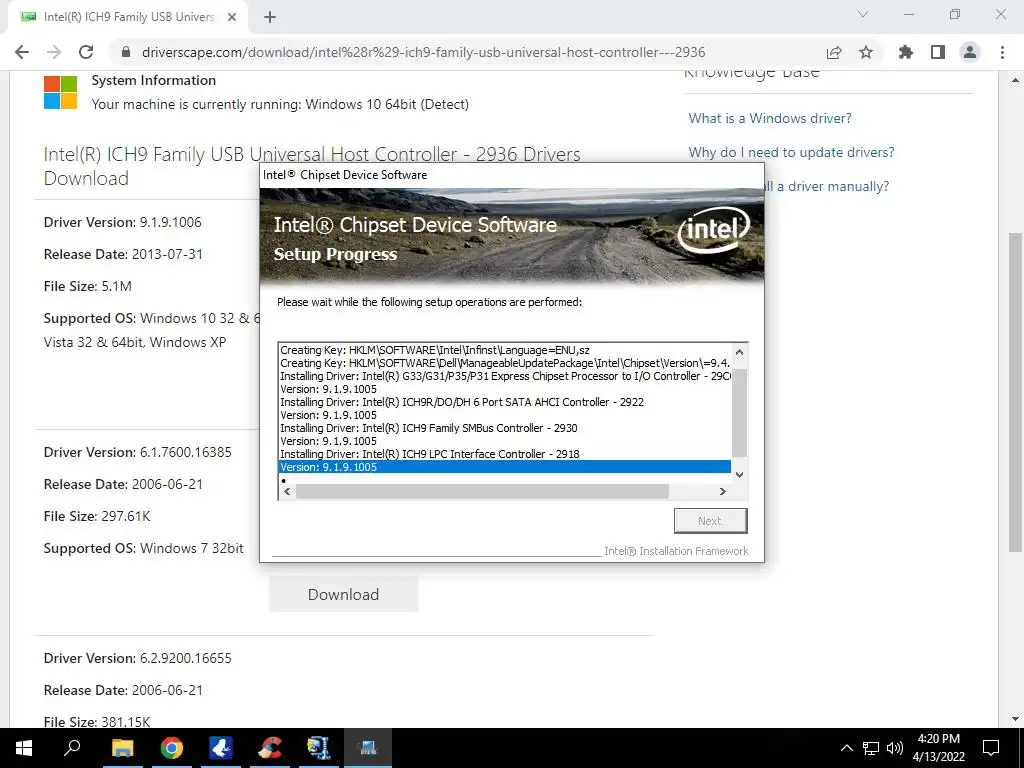Open the Intel installer taskbar icon

click(x=368, y=748)
